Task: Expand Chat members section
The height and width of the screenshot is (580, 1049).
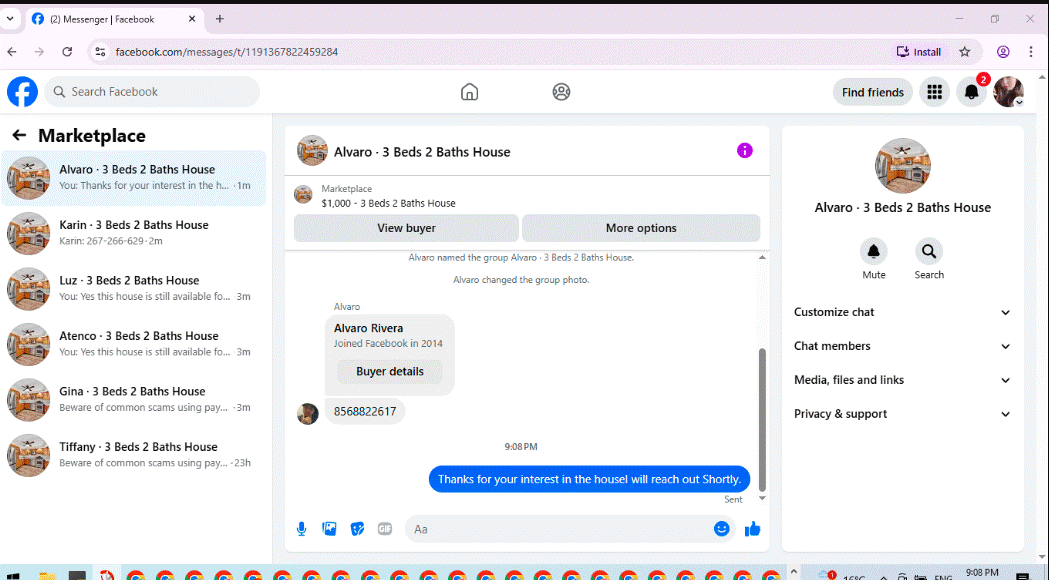Action: pos(902,346)
